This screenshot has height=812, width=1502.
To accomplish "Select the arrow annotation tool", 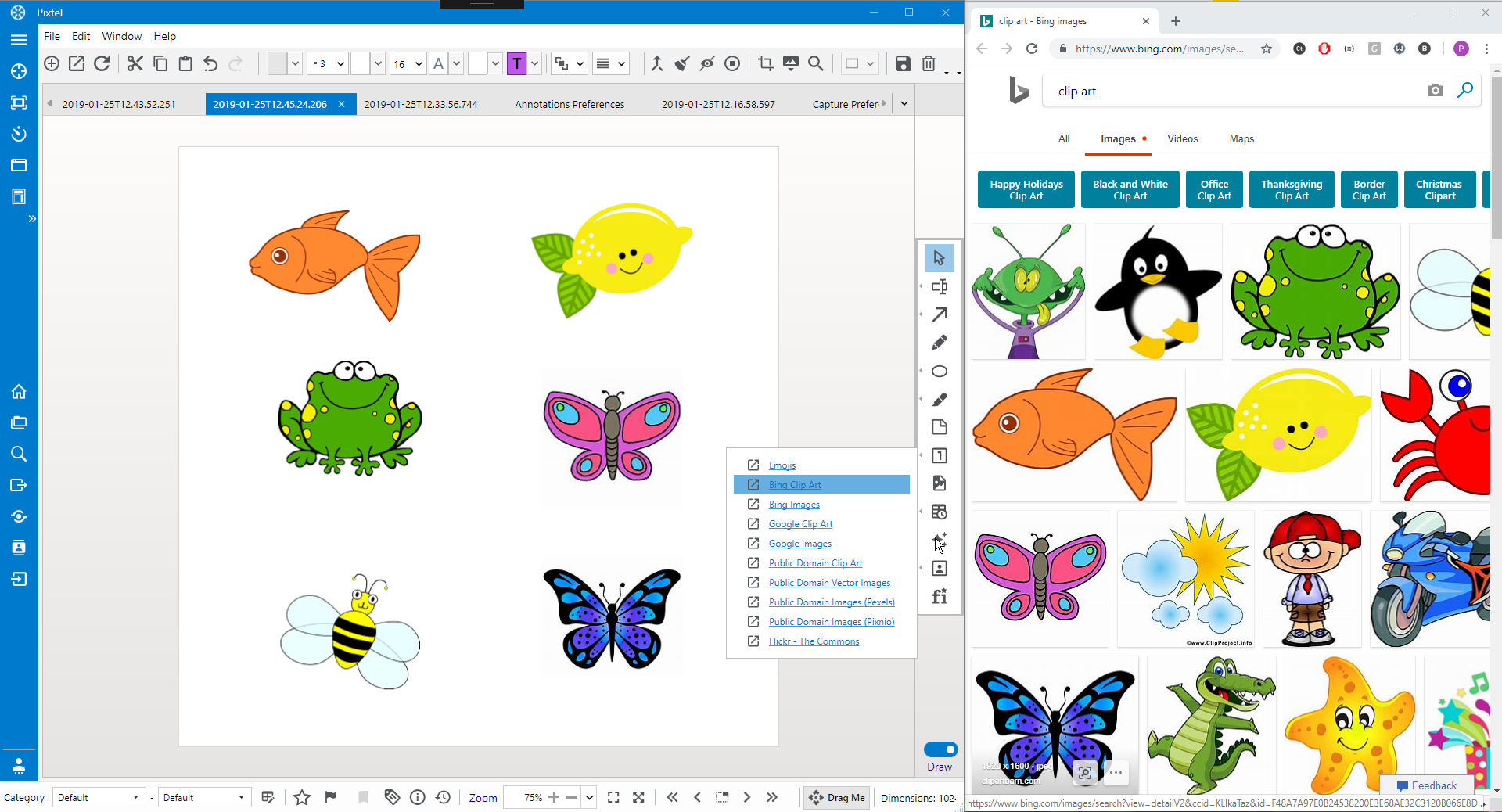I will pos(940,314).
